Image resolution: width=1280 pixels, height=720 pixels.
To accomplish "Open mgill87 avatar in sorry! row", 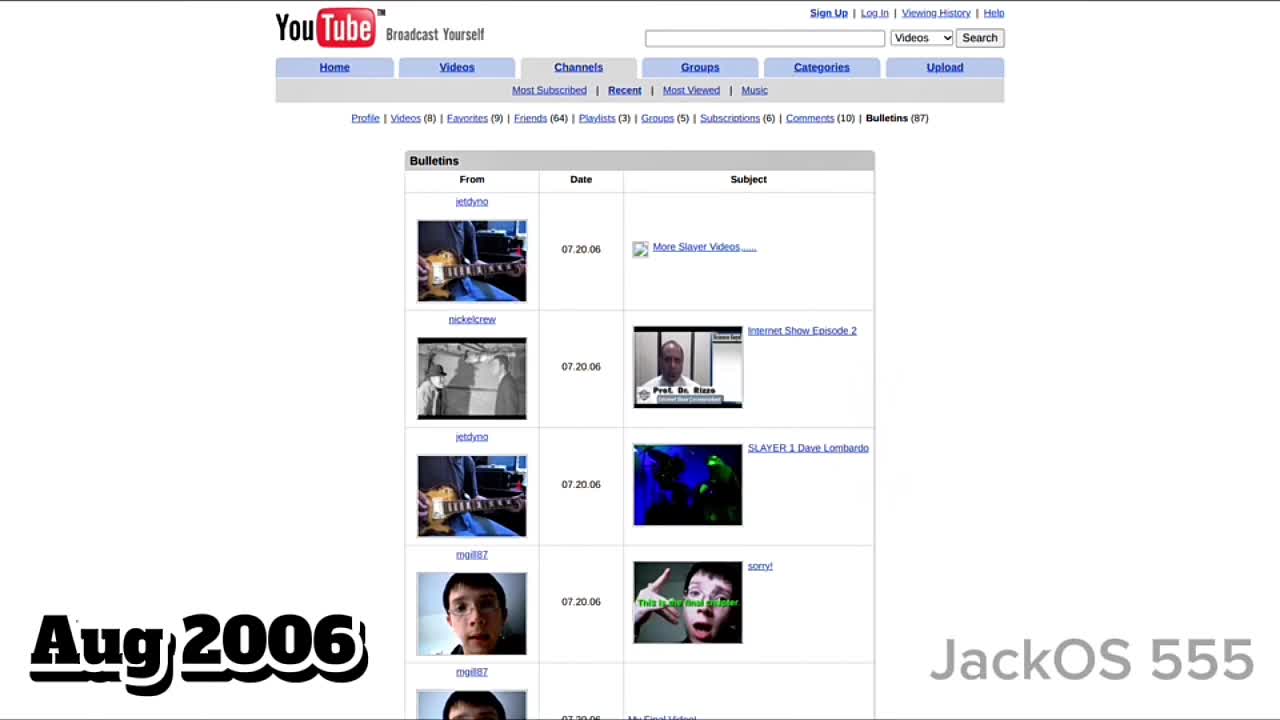I will (x=472, y=614).
